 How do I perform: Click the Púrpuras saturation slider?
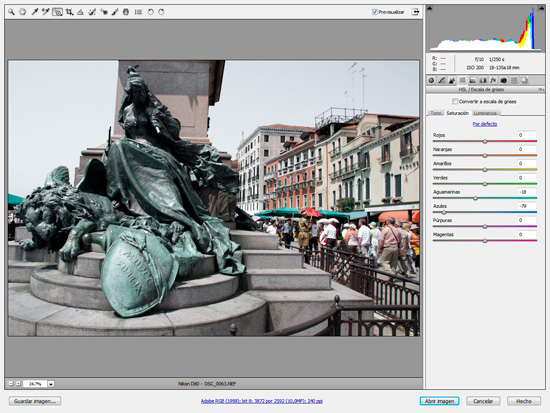pyautogui.click(x=485, y=227)
